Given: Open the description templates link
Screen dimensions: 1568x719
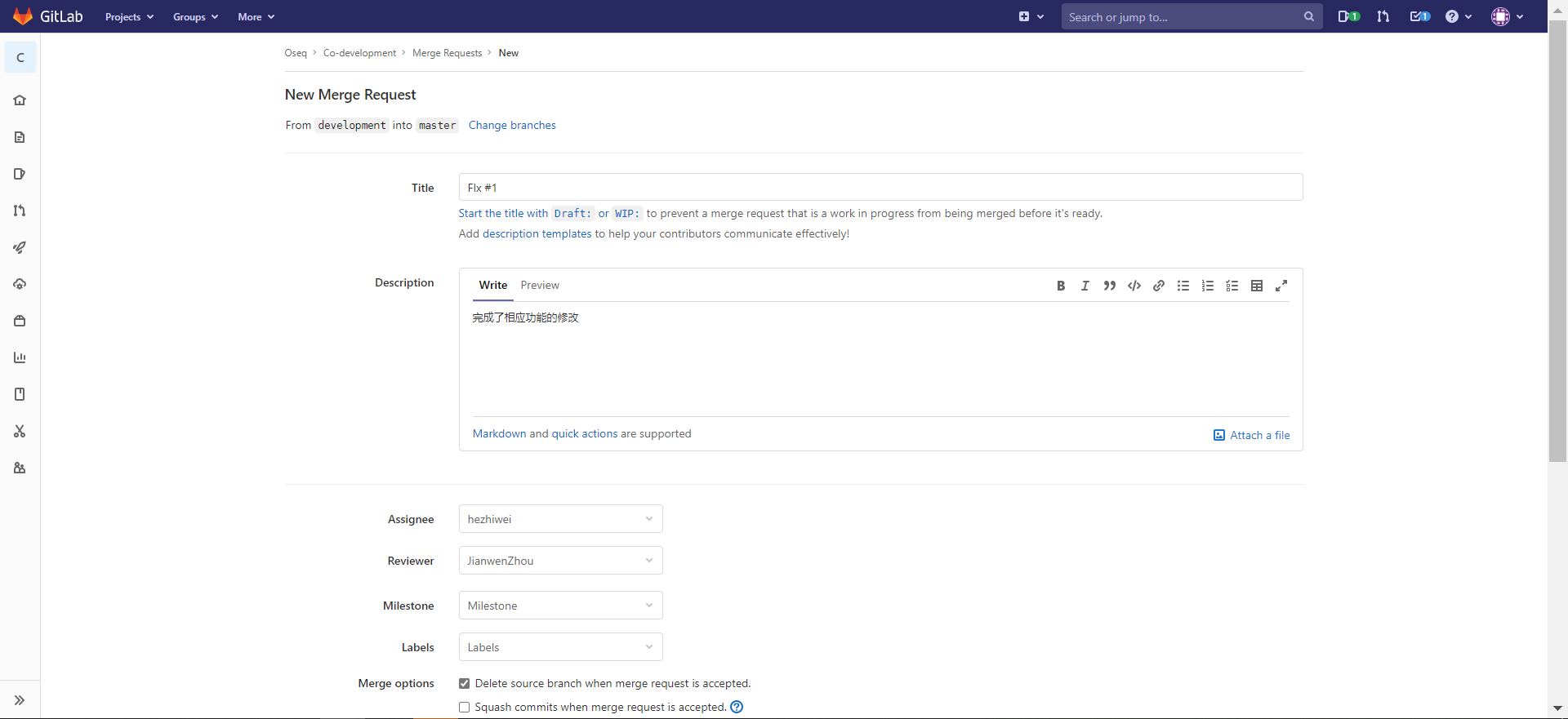Looking at the screenshot, I should (x=537, y=233).
